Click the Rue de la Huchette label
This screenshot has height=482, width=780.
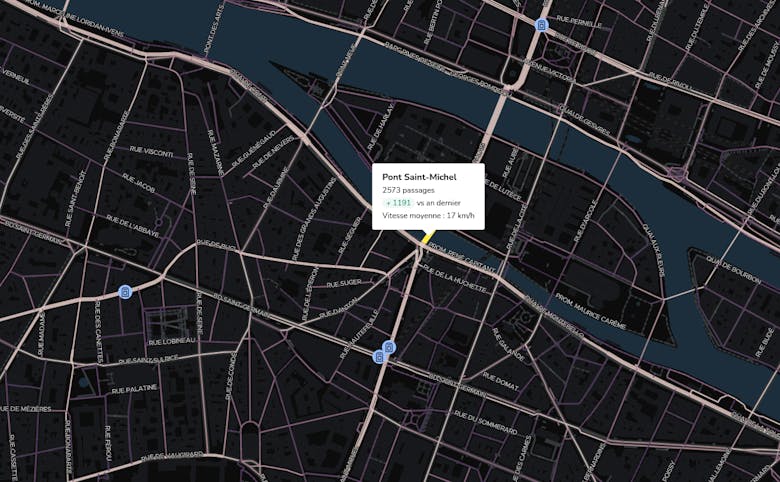tap(454, 279)
